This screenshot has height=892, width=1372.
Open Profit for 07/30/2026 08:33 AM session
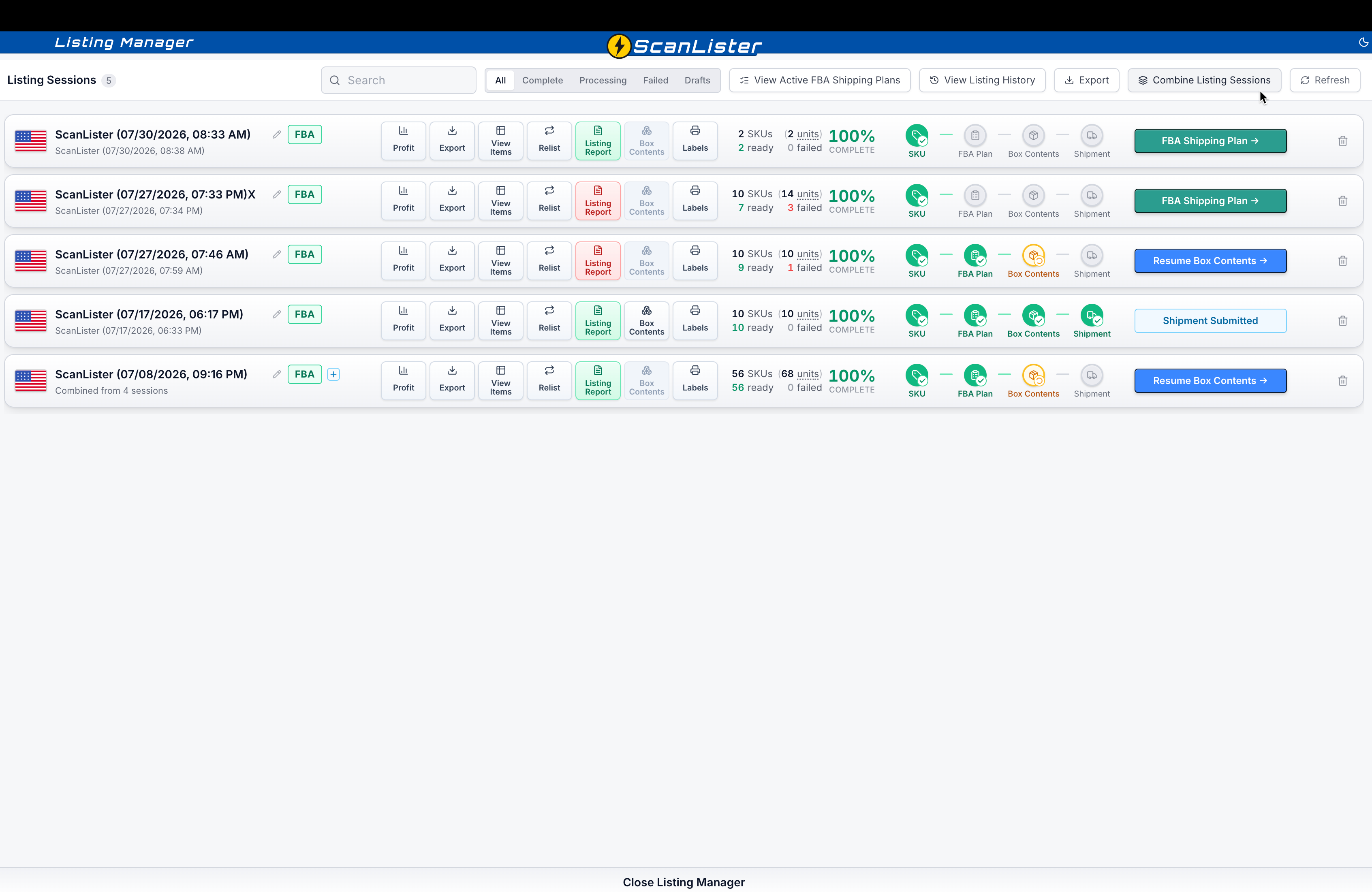(404, 141)
